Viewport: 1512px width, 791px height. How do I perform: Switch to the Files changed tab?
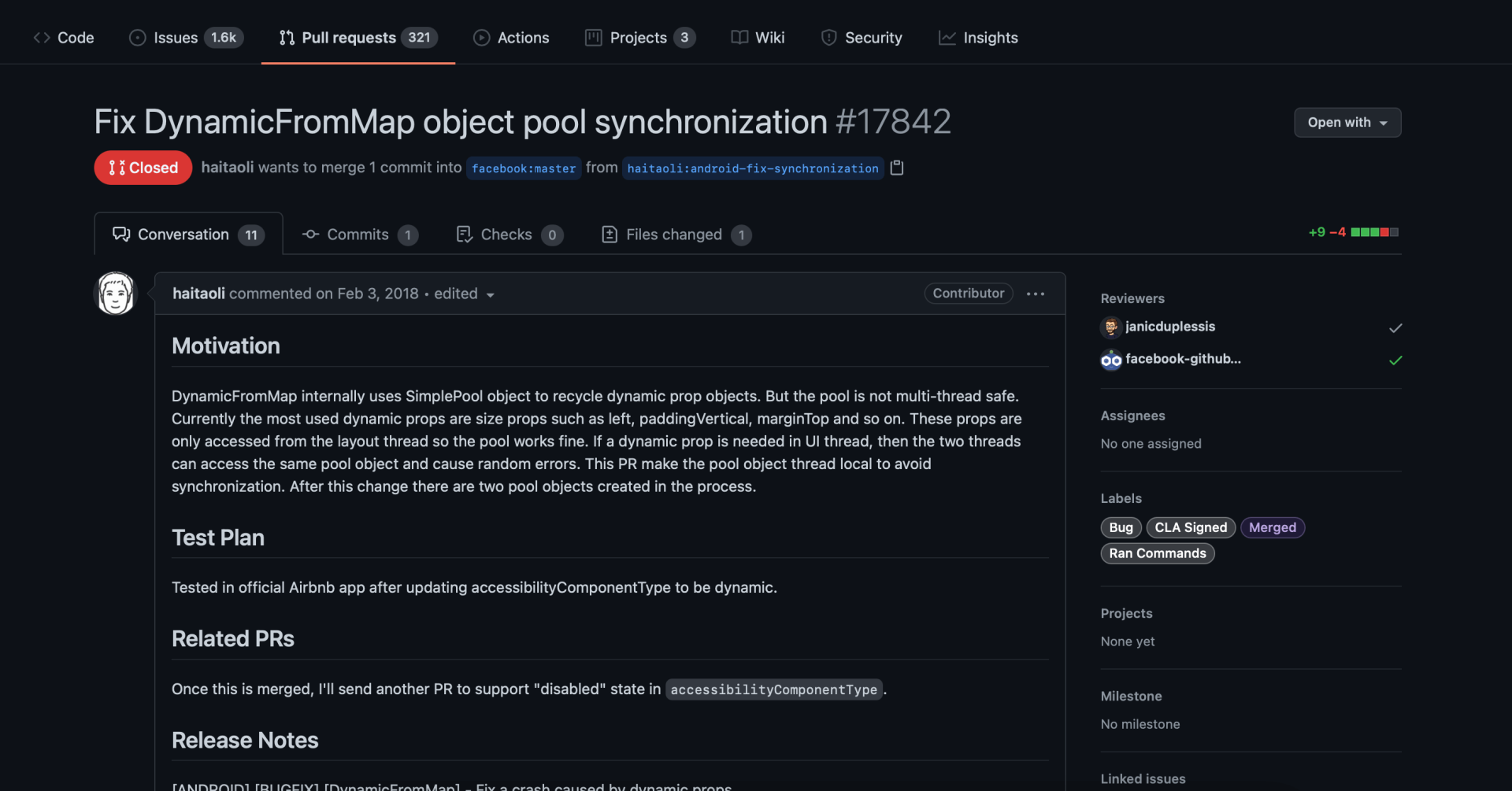point(676,235)
